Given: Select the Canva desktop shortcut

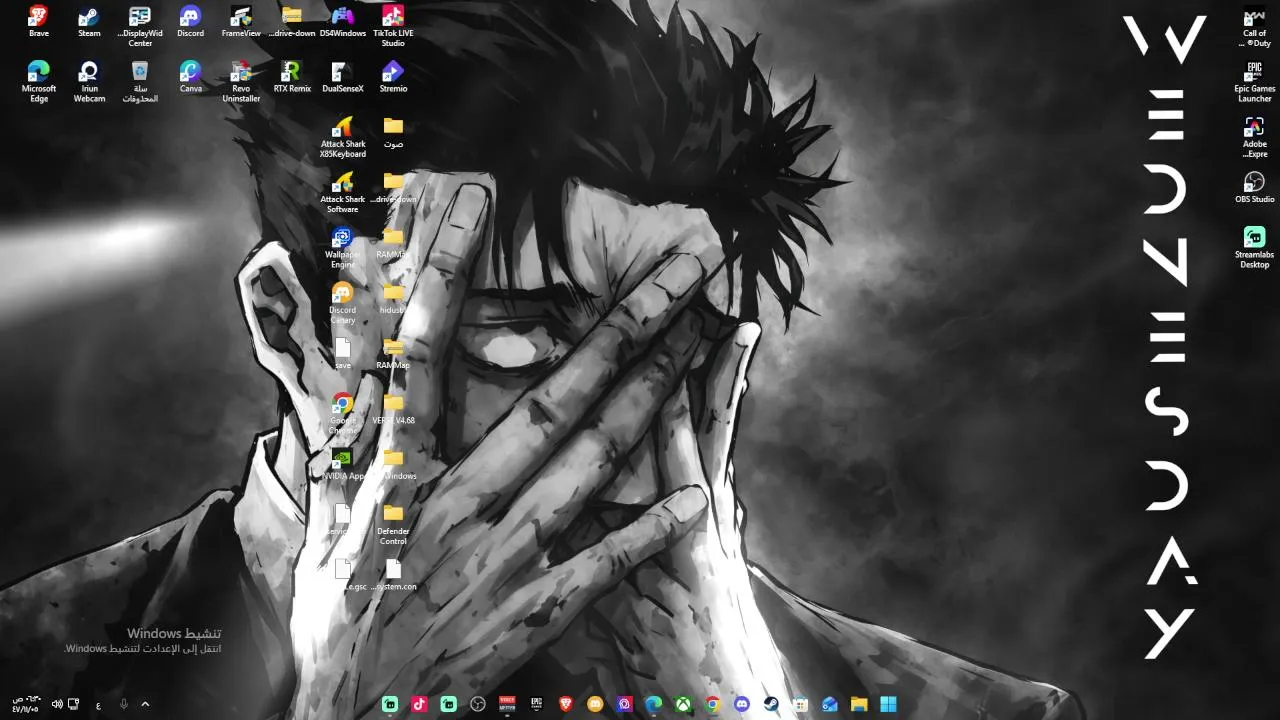Looking at the screenshot, I should click(x=190, y=77).
